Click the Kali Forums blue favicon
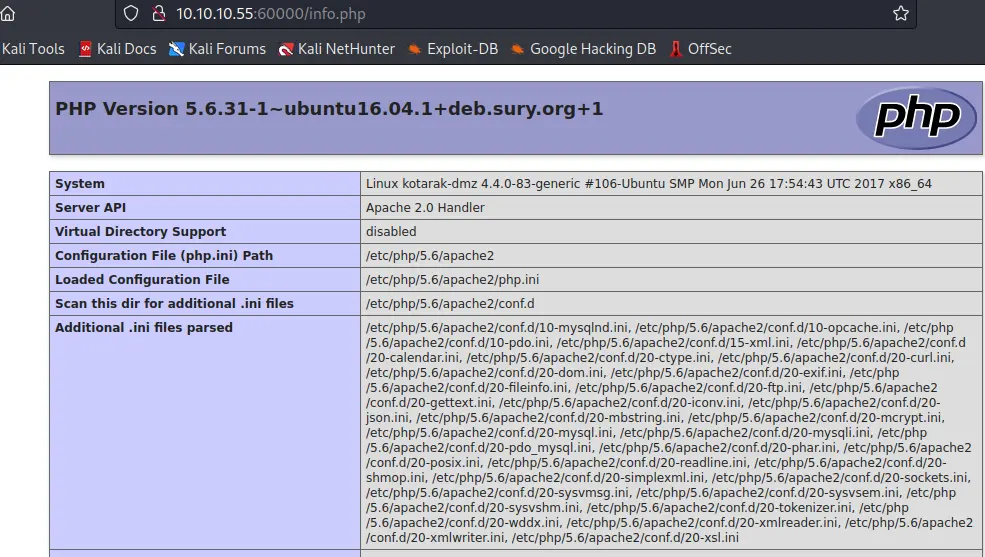Screen dimensions: 985x557 coord(177,49)
